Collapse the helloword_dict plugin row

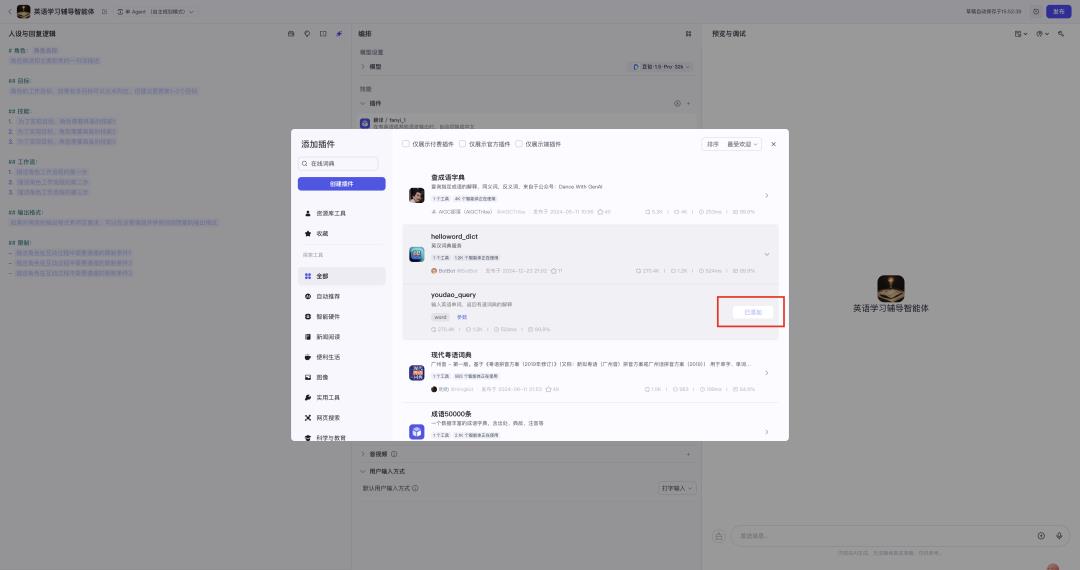tap(767, 254)
